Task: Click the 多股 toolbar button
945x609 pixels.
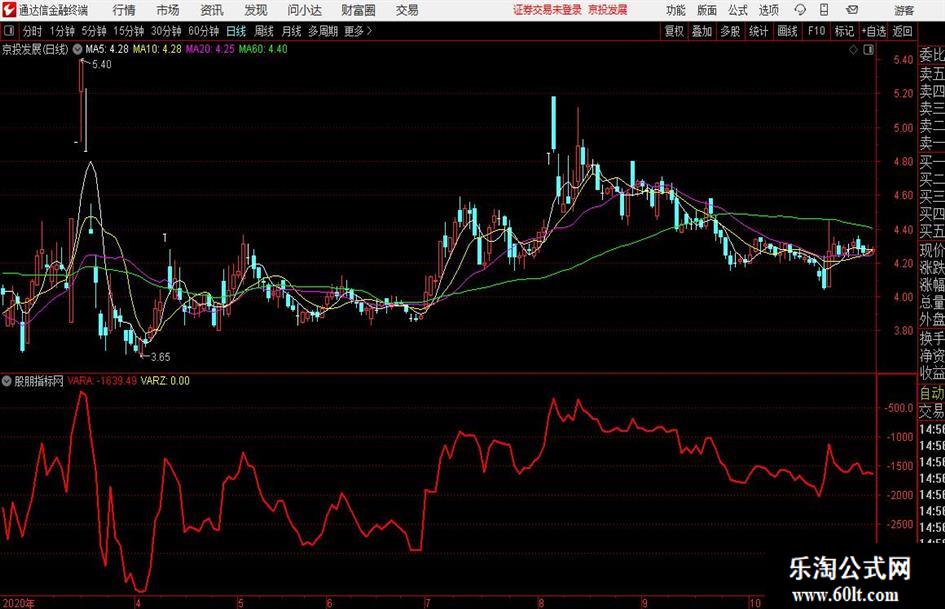Action: [730, 31]
